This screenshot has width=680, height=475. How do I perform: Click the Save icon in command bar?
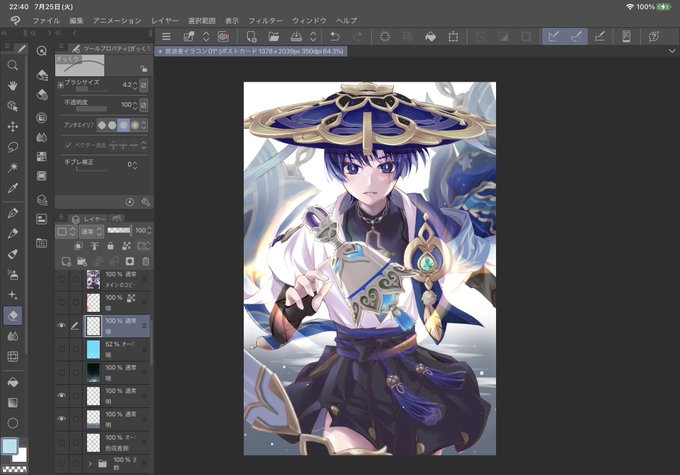click(x=296, y=36)
